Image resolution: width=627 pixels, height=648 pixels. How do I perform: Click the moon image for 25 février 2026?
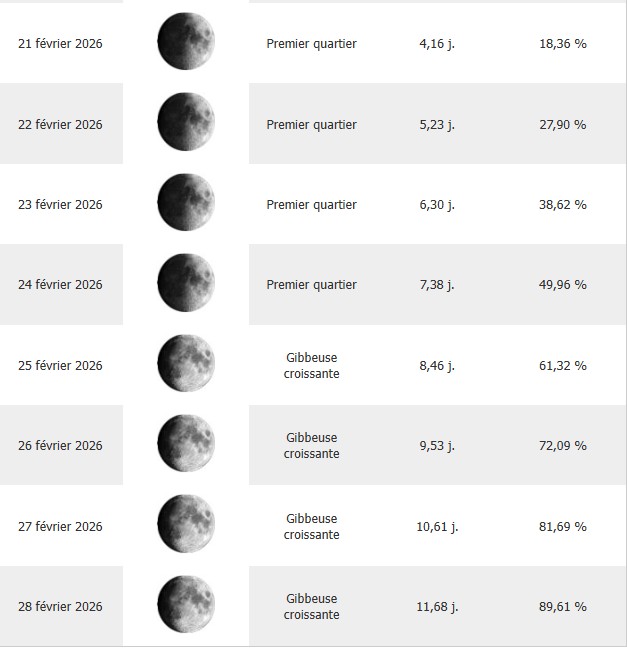pyautogui.click(x=186, y=364)
